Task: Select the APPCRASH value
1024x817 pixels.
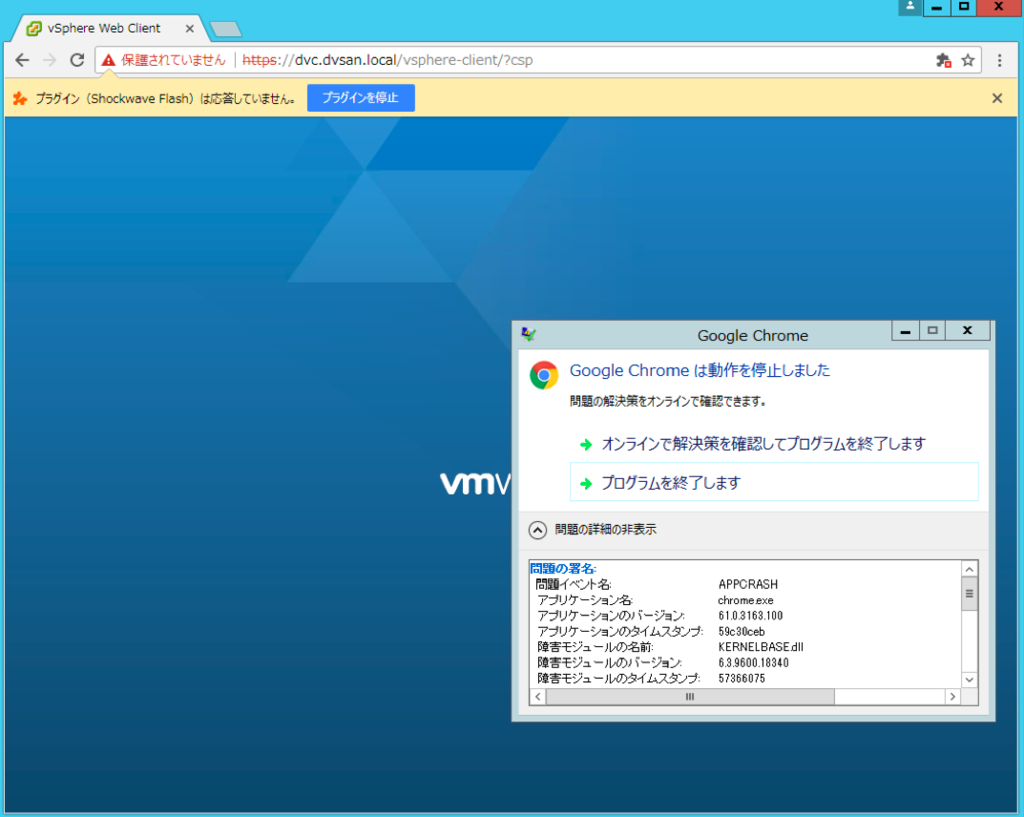Action: tap(748, 585)
